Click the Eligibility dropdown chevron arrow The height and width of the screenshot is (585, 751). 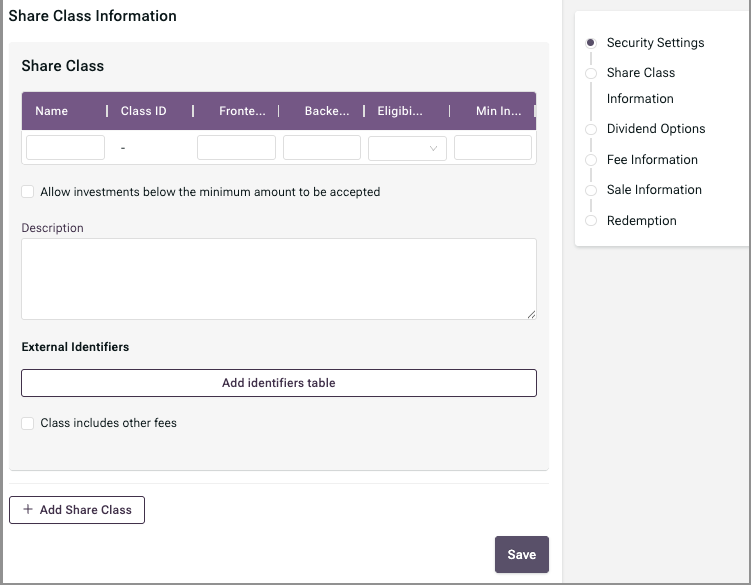[x=433, y=149]
